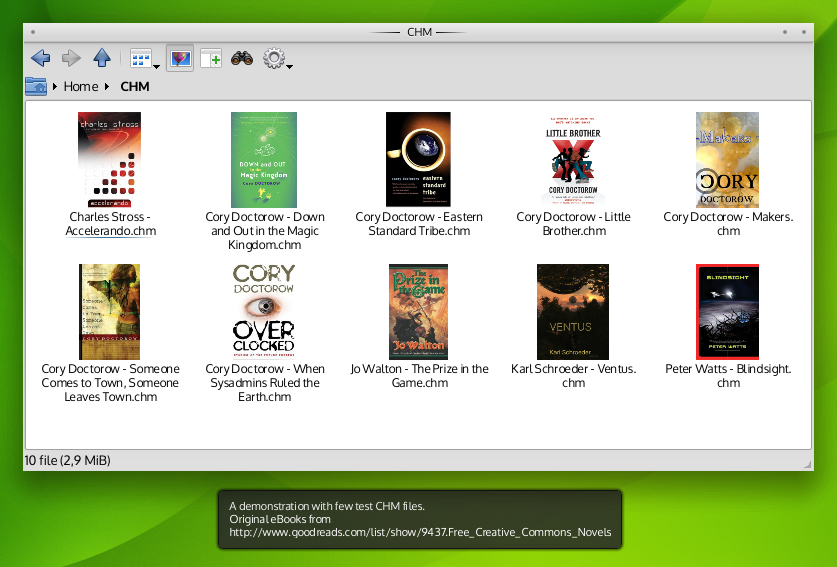Screen dimensions: 837x567
Task: Click the goodreads URL in the caption
Action: [420, 532]
